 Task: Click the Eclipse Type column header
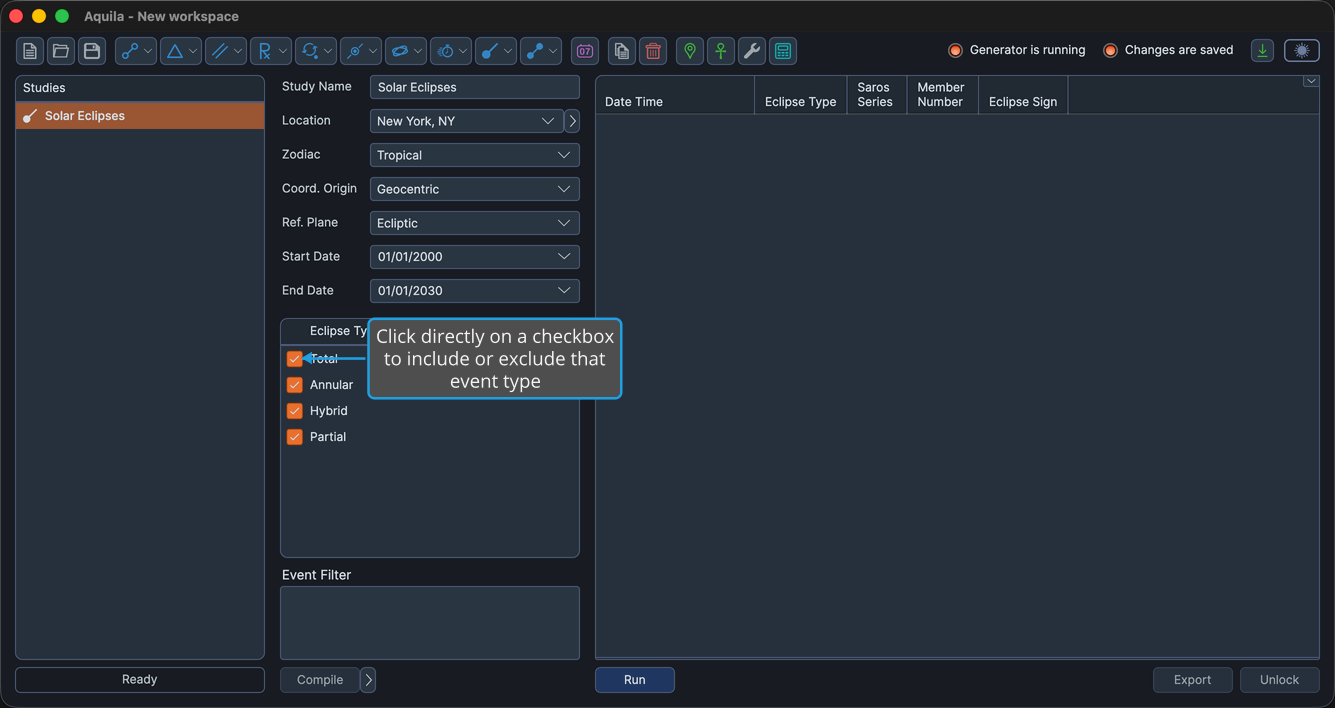tap(801, 95)
